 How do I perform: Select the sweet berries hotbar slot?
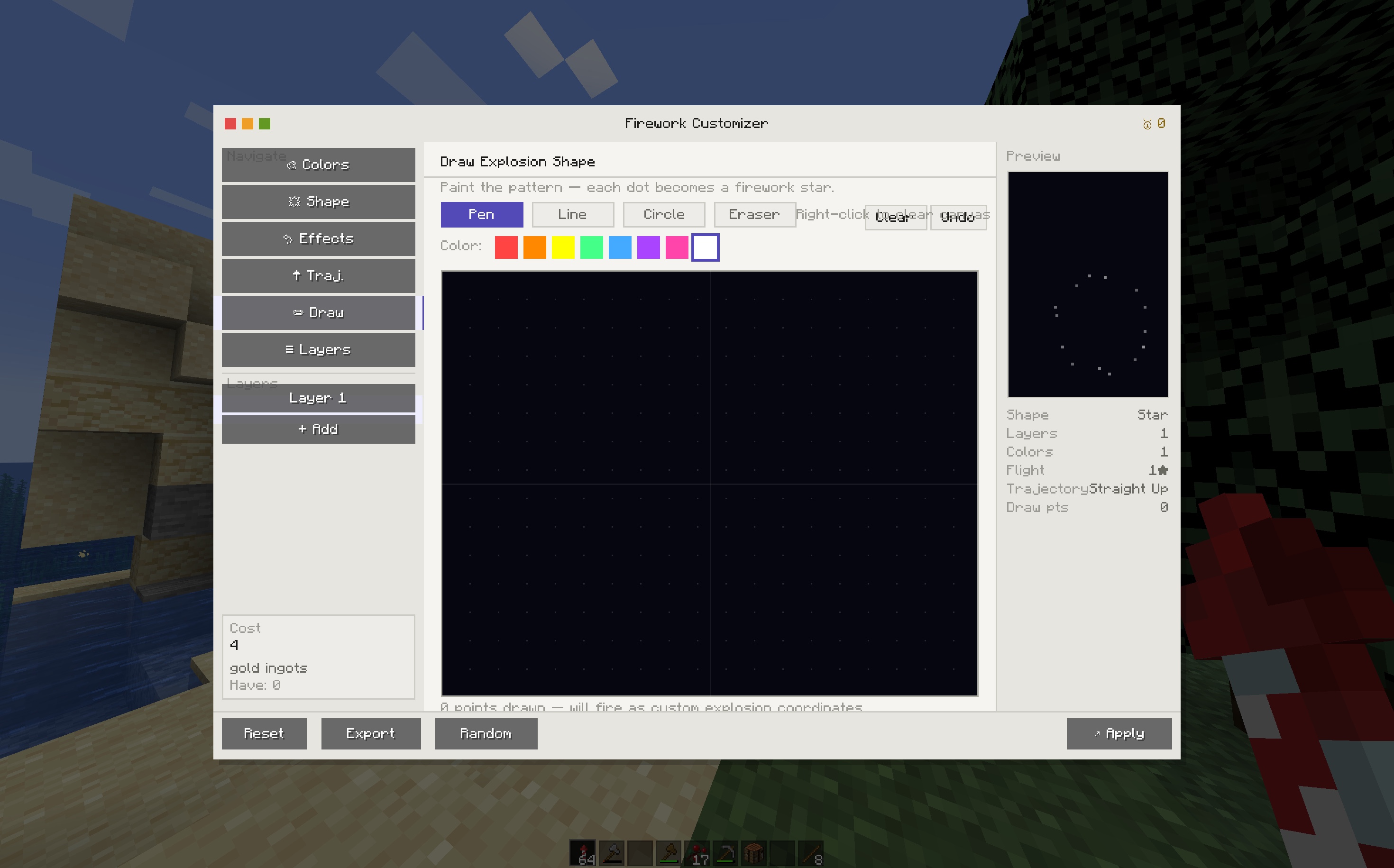click(x=697, y=853)
